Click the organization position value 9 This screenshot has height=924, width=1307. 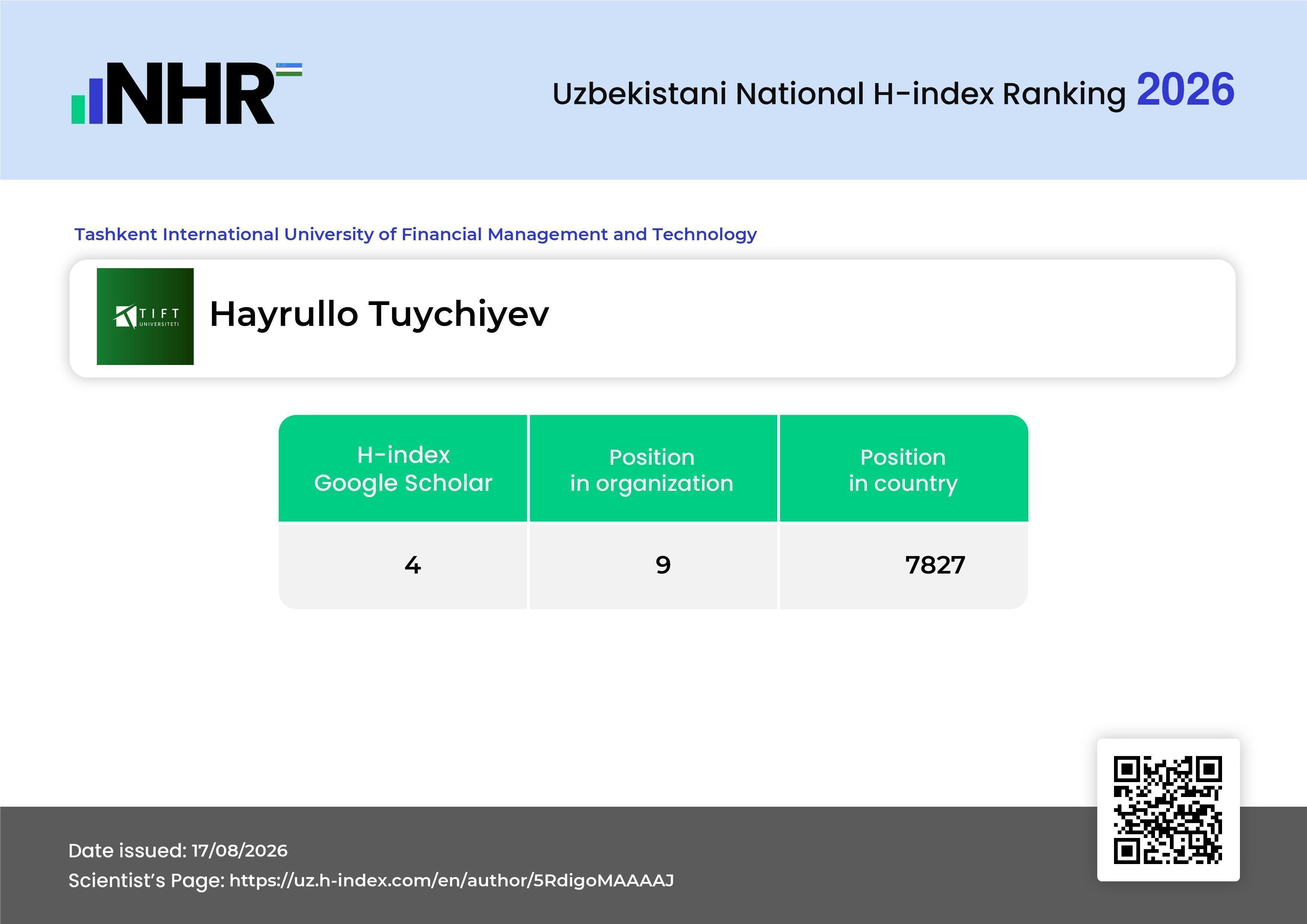click(663, 566)
